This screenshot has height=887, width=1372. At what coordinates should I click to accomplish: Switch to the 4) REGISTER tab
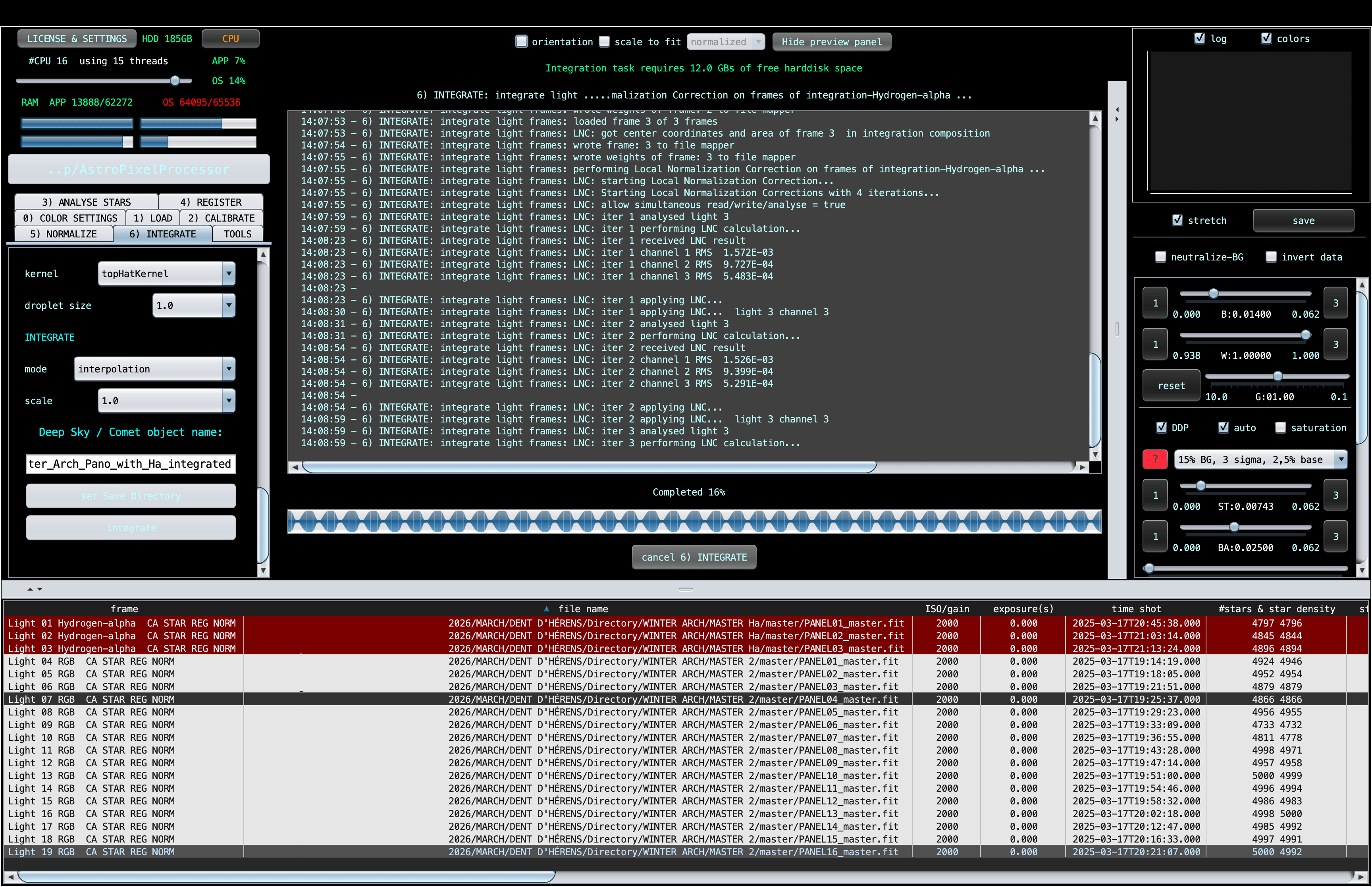[x=210, y=202]
